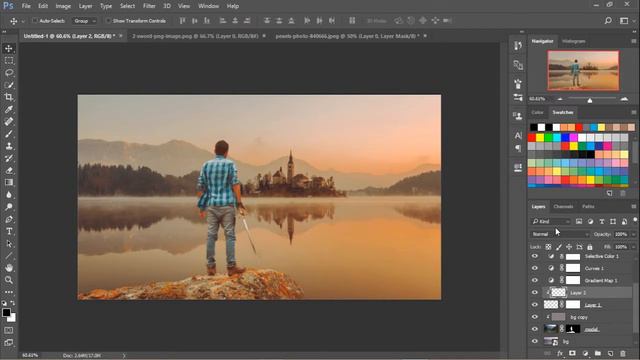640x360 pixels.
Task: Delete layer with trash icon
Action: click(623, 353)
